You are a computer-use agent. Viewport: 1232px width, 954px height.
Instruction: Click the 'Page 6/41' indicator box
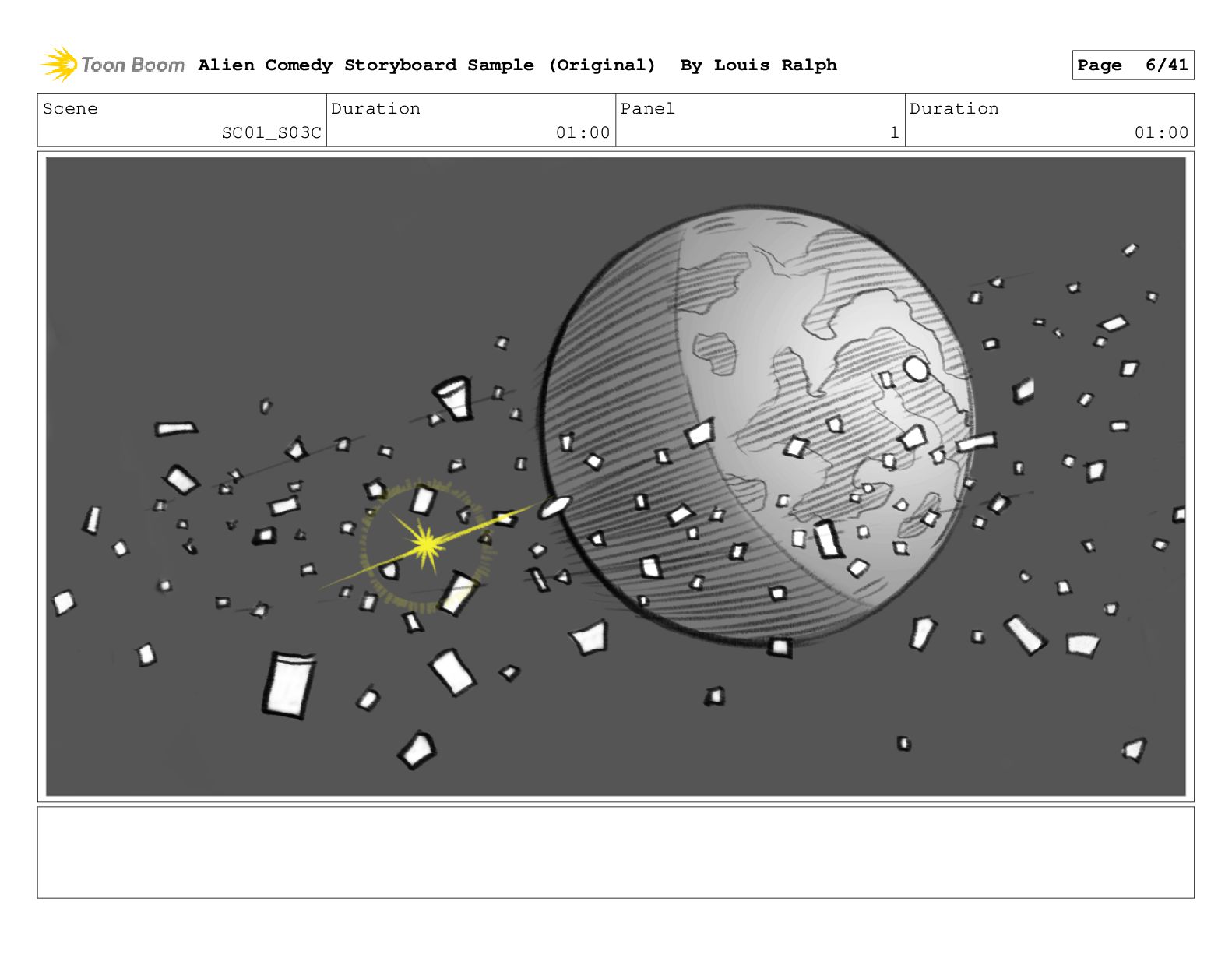point(1132,65)
